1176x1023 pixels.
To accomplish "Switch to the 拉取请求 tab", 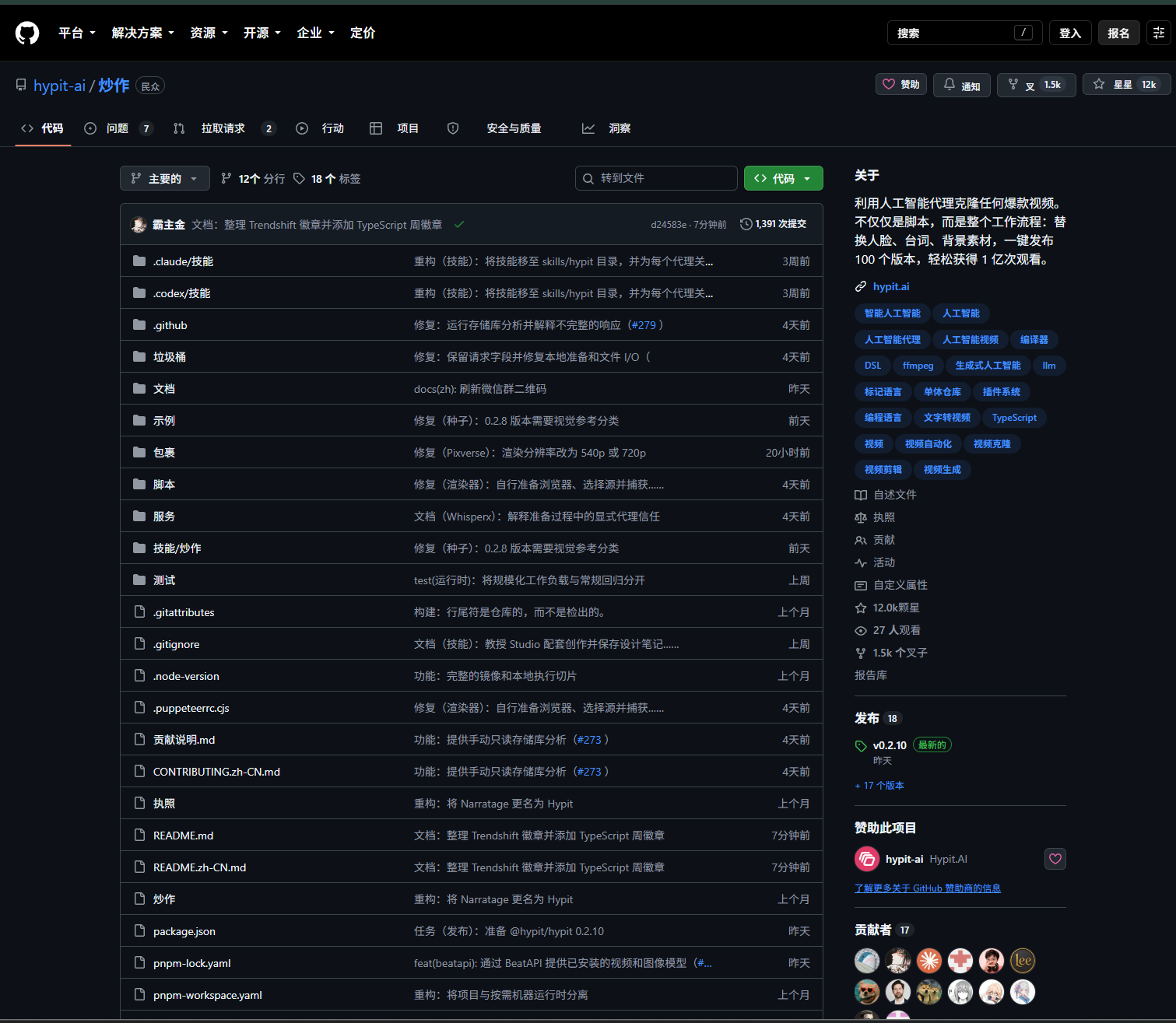I will coord(224,128).
